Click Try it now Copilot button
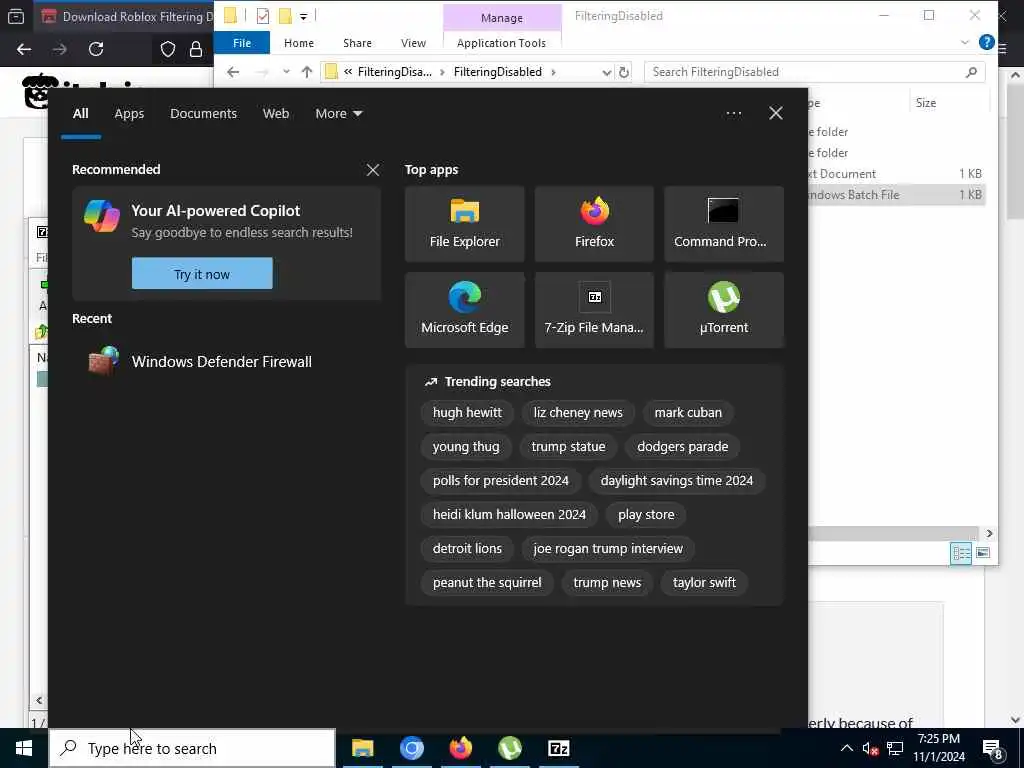 (x=202, y=274)
